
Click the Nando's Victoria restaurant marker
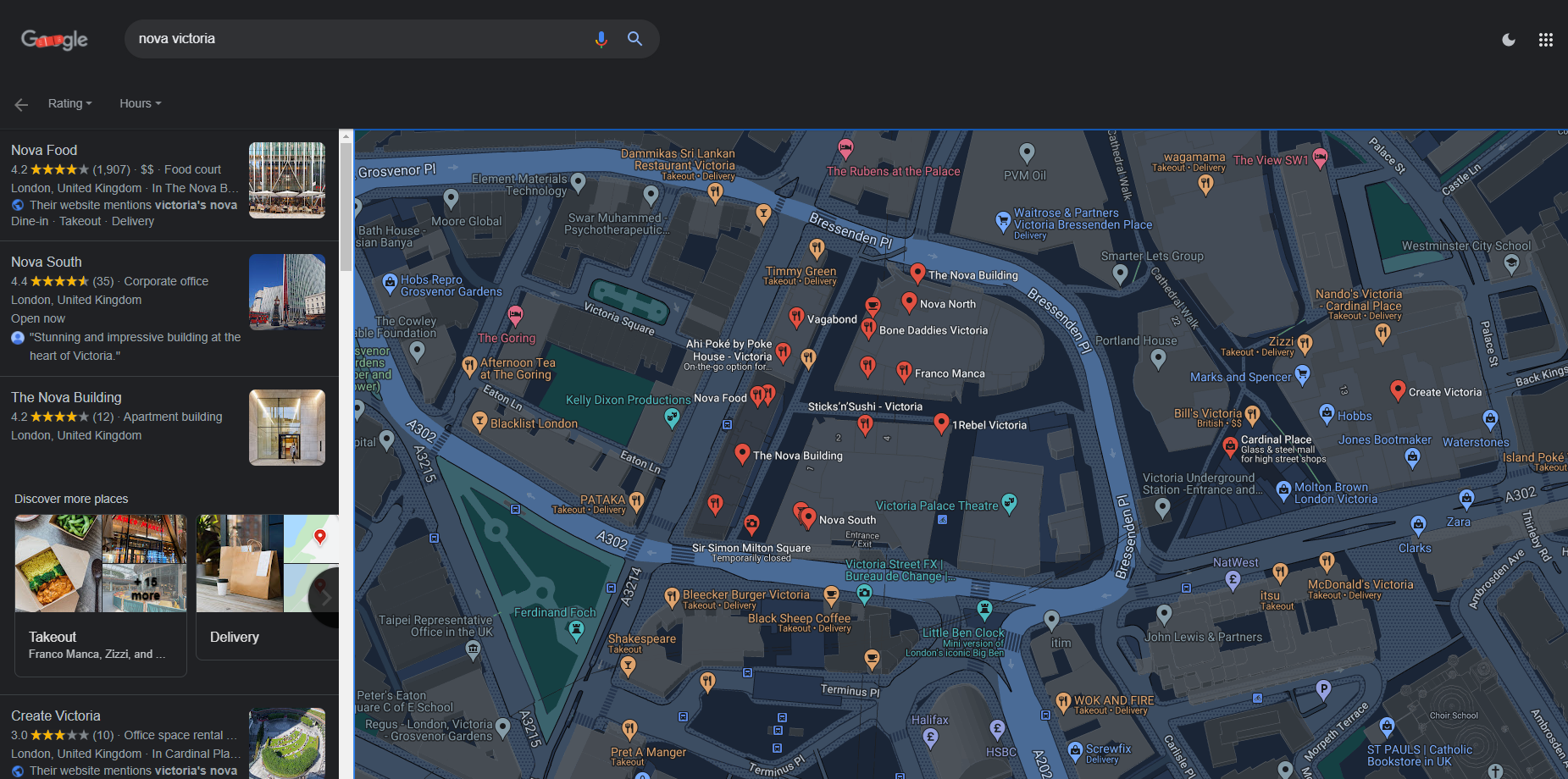click(1382, 333)
